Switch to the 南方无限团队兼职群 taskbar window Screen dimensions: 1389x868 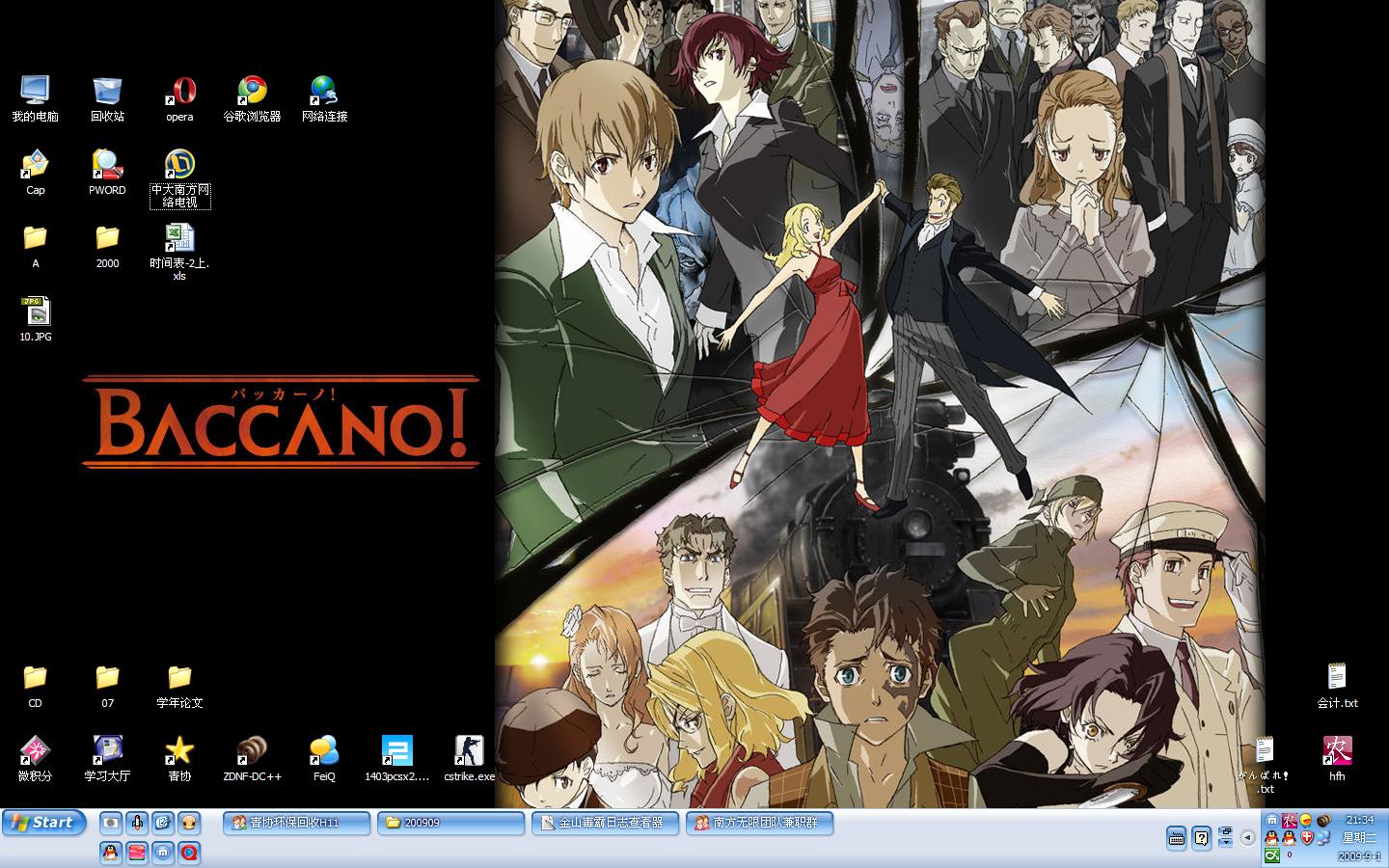click(x=760, y=823)
